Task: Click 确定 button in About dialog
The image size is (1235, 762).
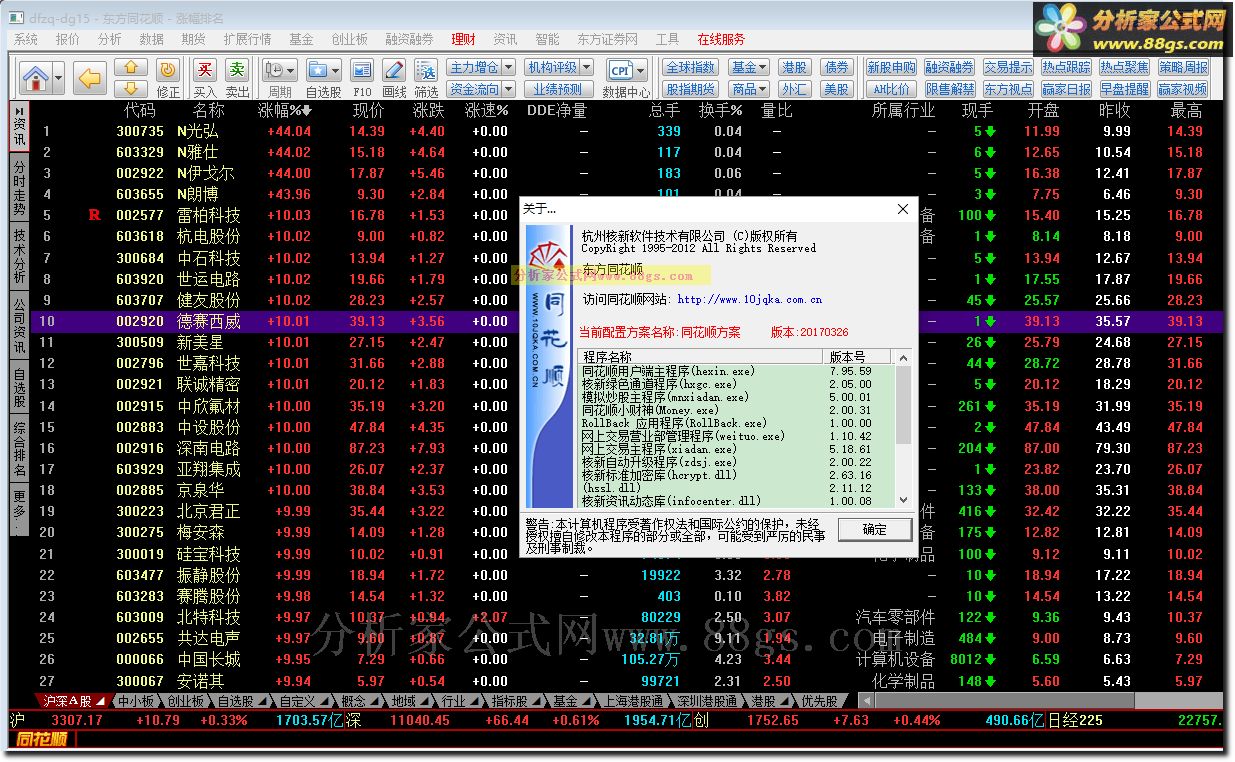Action: tap(874, 529)
